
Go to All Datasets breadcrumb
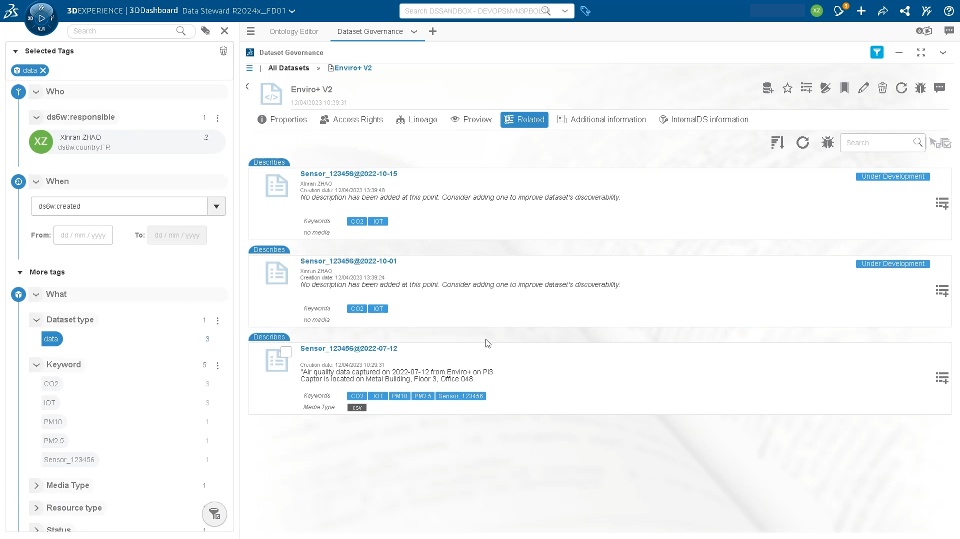288,68
